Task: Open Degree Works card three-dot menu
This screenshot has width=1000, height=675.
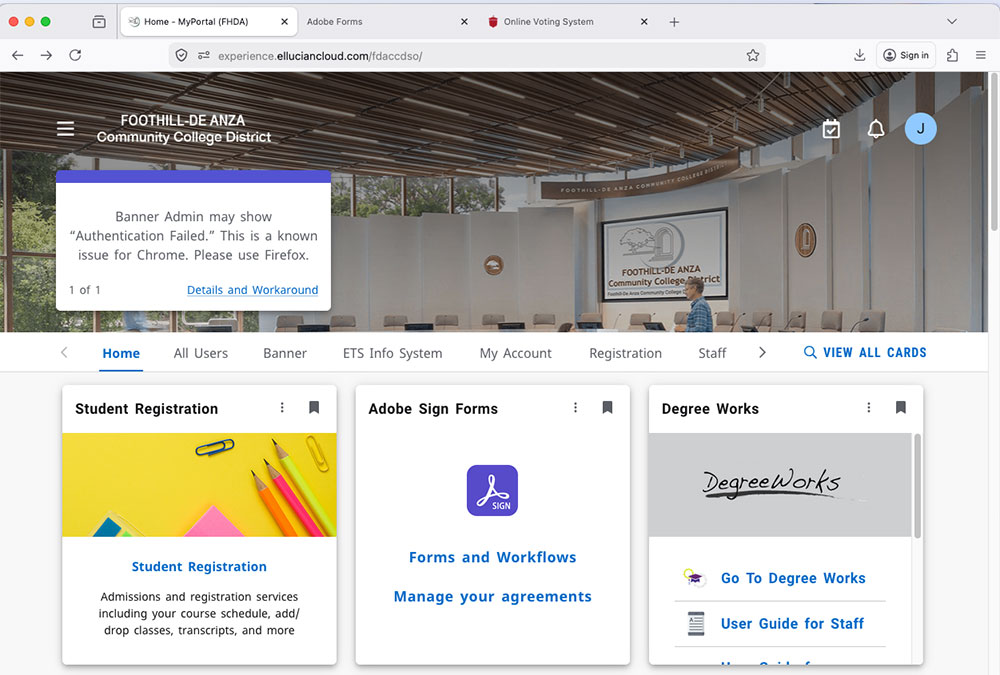Action: click(x=868, y=408)
